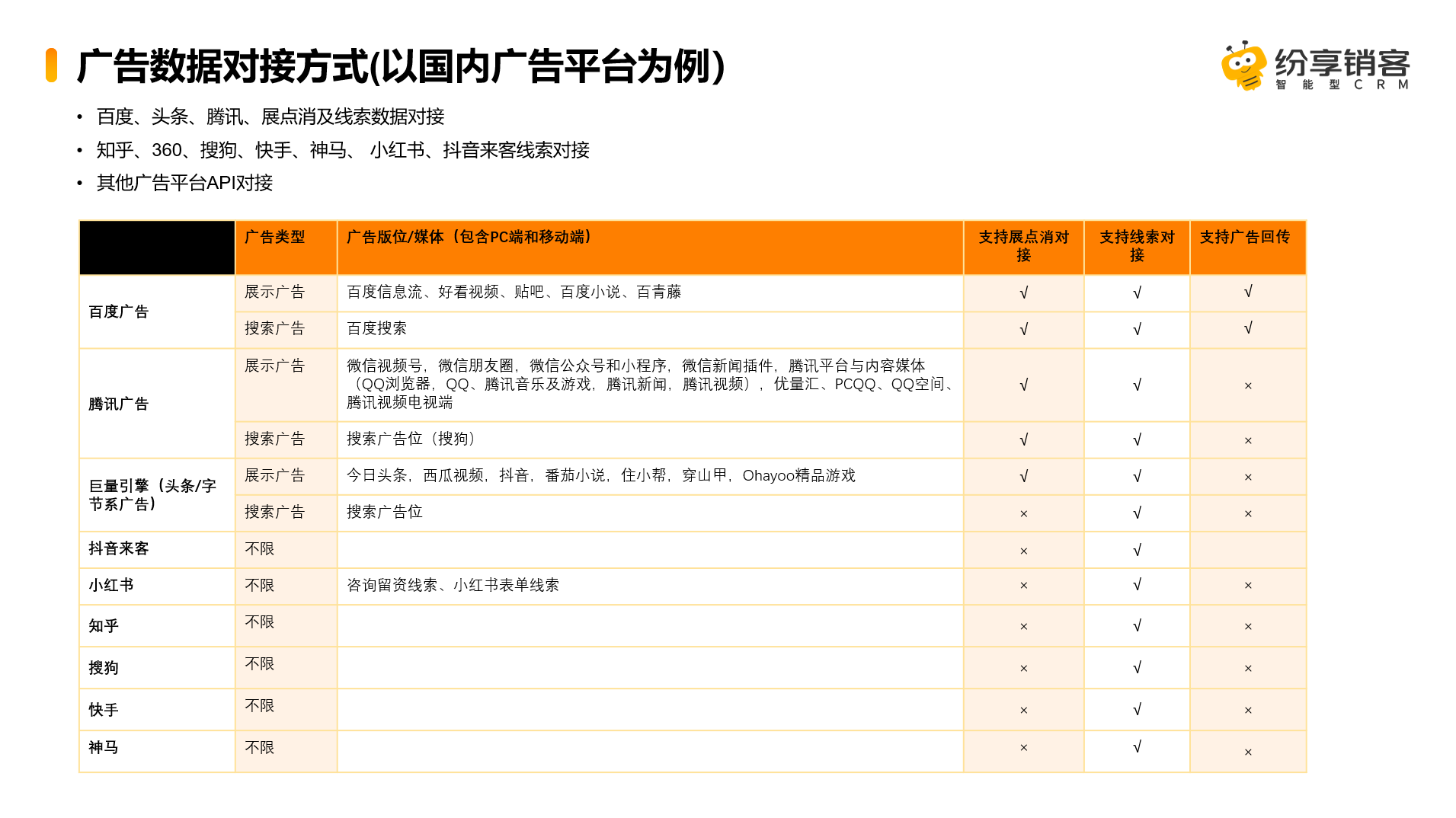Click 知乎 row's 支持广告回传 cross
1456x818 pixels.
pyautogui.click(x=1248, y=627)
